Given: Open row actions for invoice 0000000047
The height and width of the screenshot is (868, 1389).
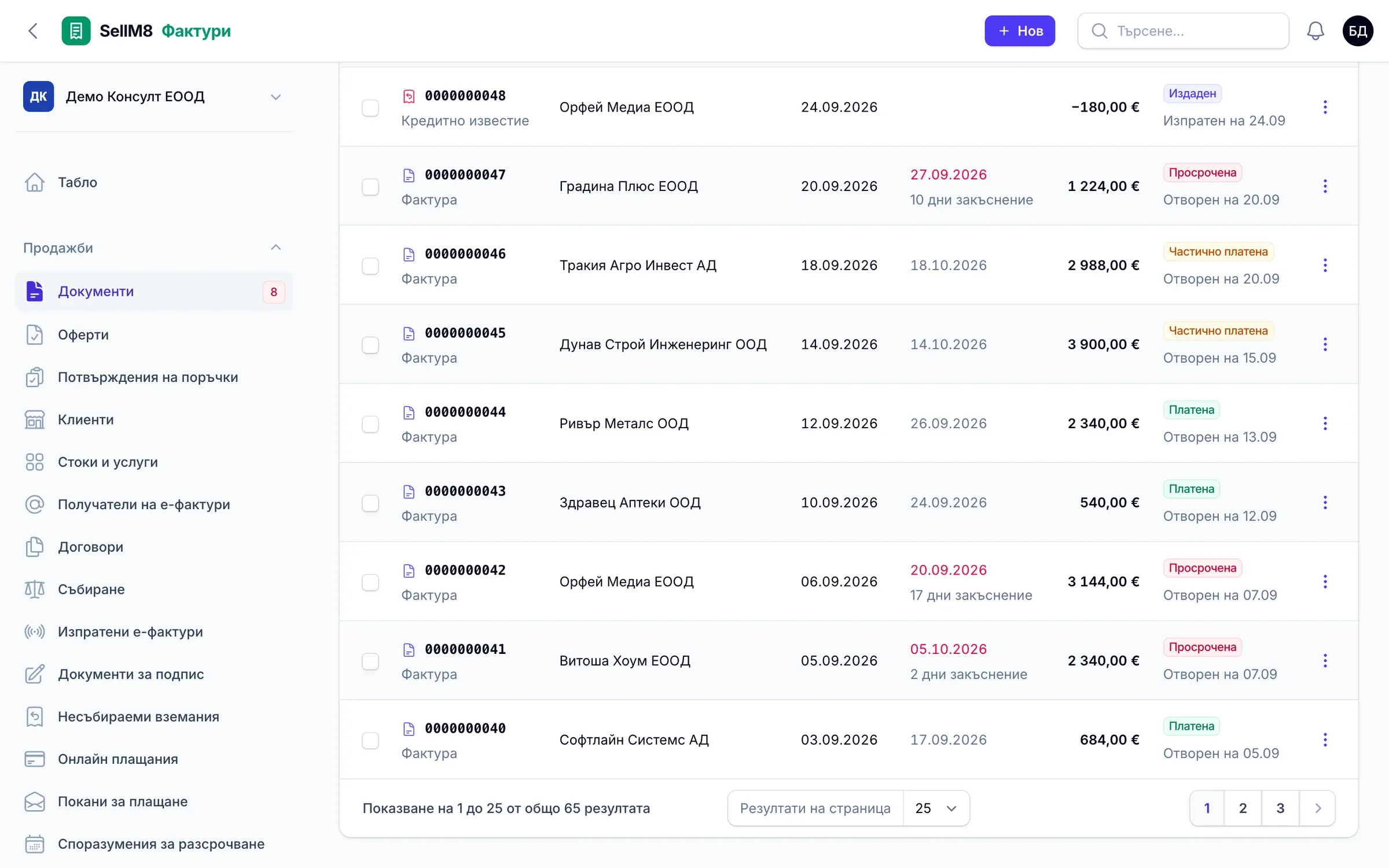Looking at the screenshot, I should [1325, 186].
